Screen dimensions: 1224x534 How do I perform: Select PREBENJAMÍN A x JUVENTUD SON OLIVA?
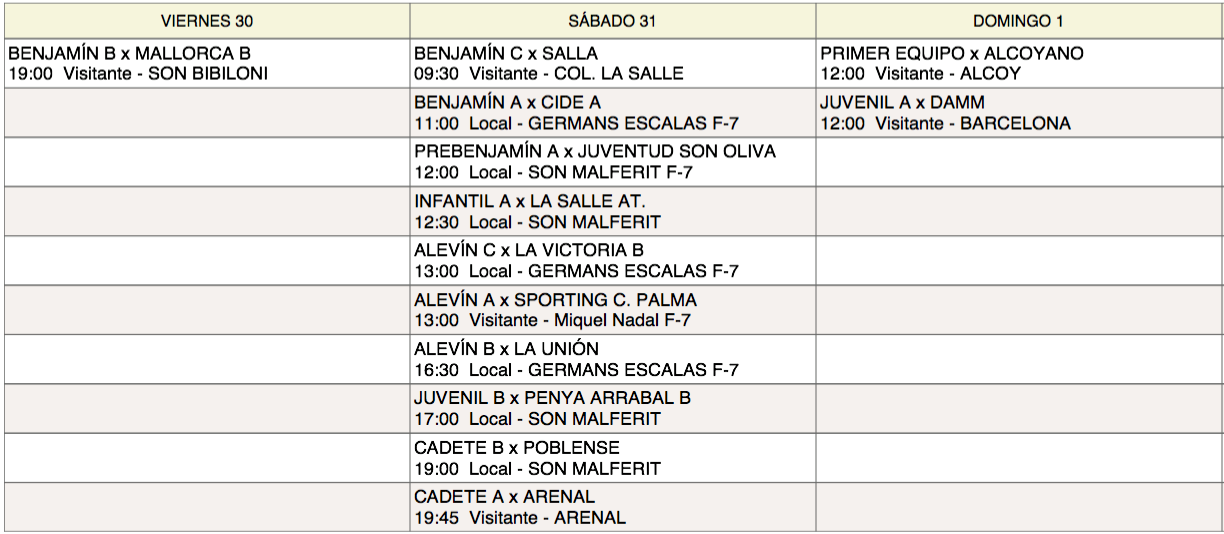[595, 152]
